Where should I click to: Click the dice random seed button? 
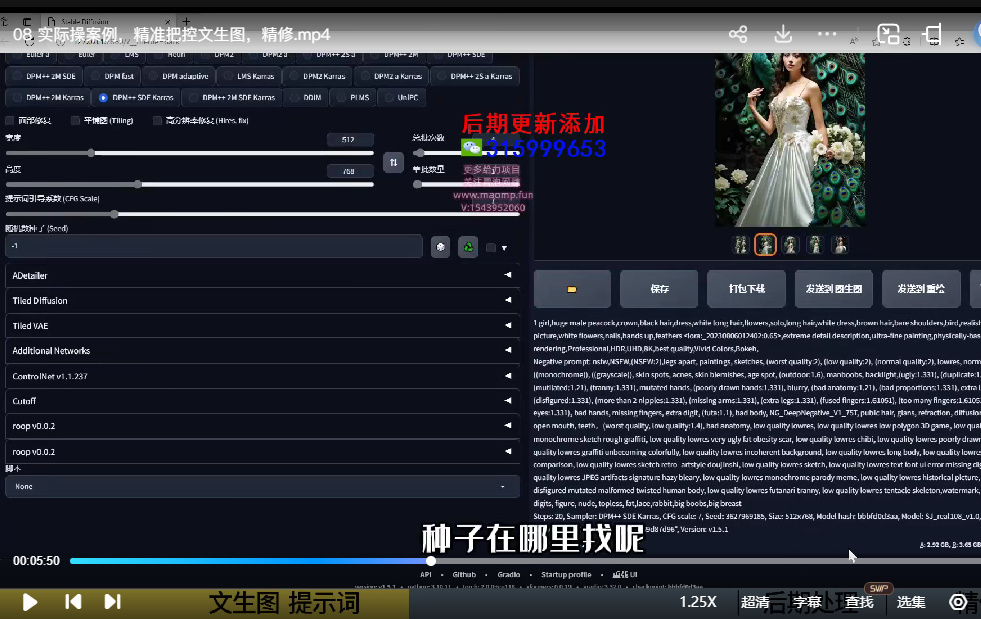tap(440, 247)
